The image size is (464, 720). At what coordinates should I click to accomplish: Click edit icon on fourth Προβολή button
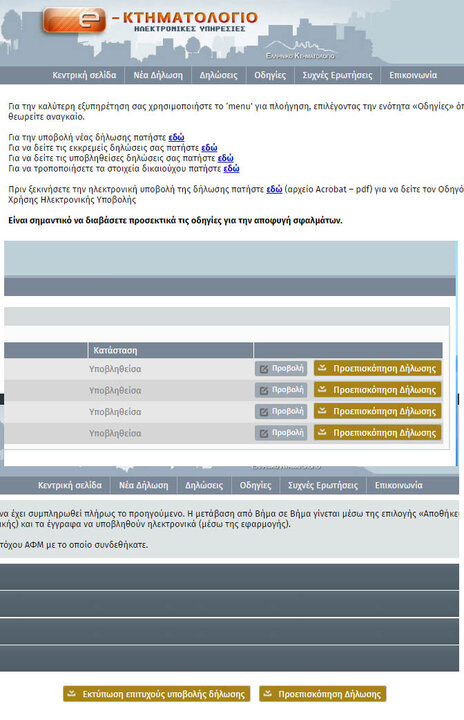point(264,433)
